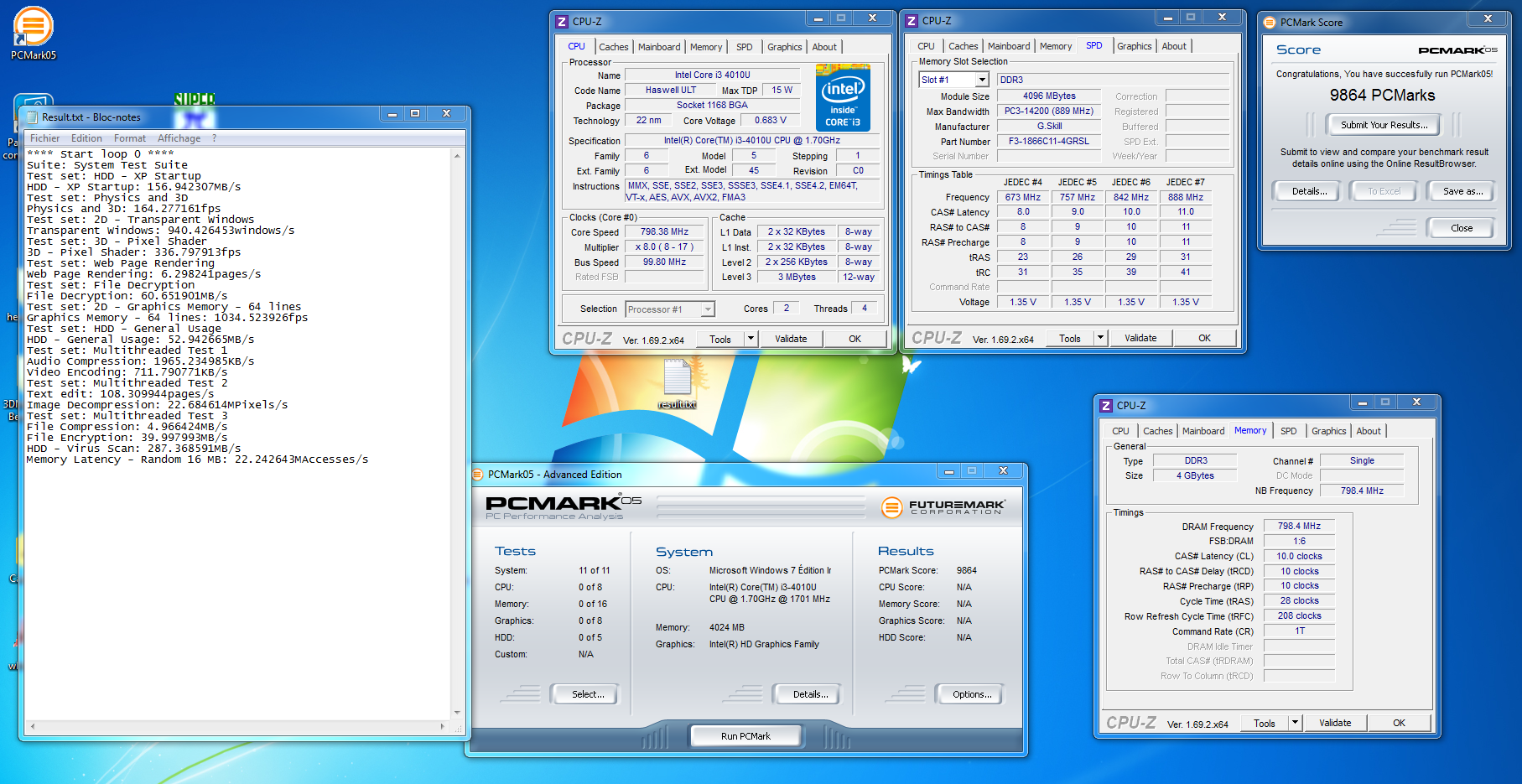This screenshot has width=1522, height=784.
Task: Click the Intel Core i3 logo in CPU-Z
Action: (x=843, y=98)
